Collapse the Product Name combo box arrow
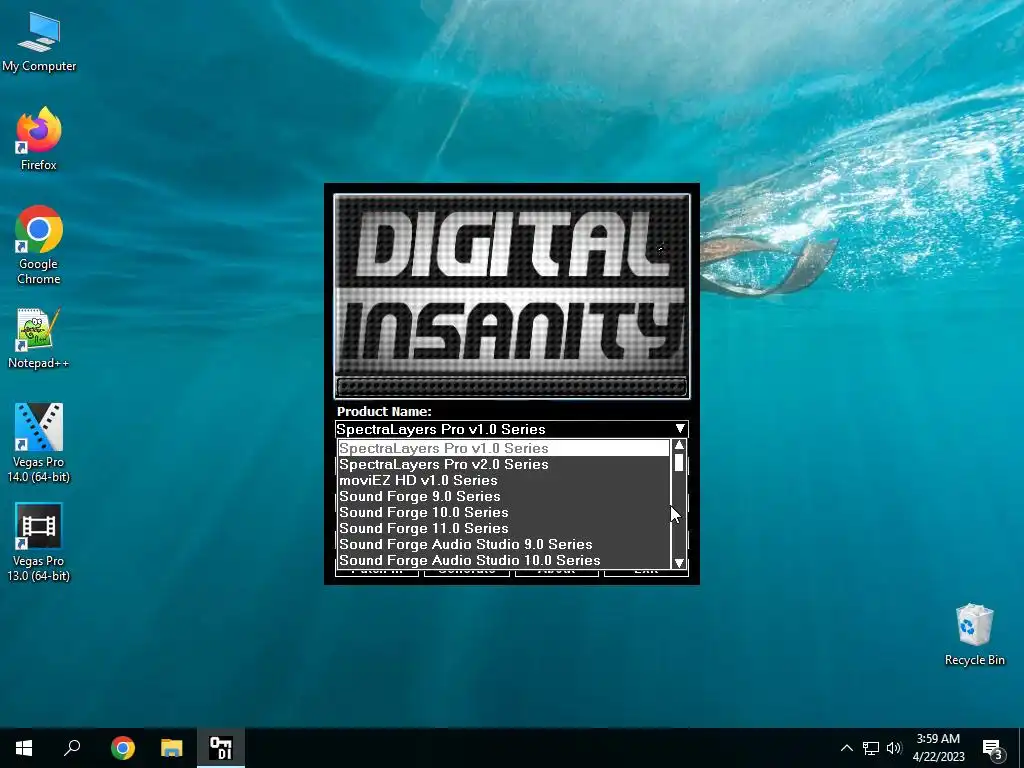Screen dimensions: 1024x768 pos(680,429)
